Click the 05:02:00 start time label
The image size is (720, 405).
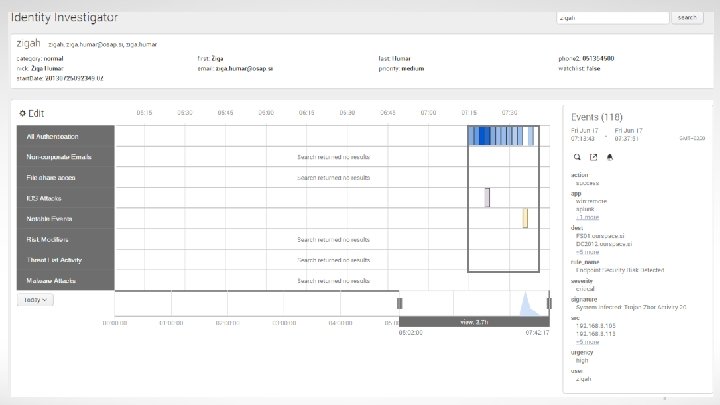coord(411,332)
